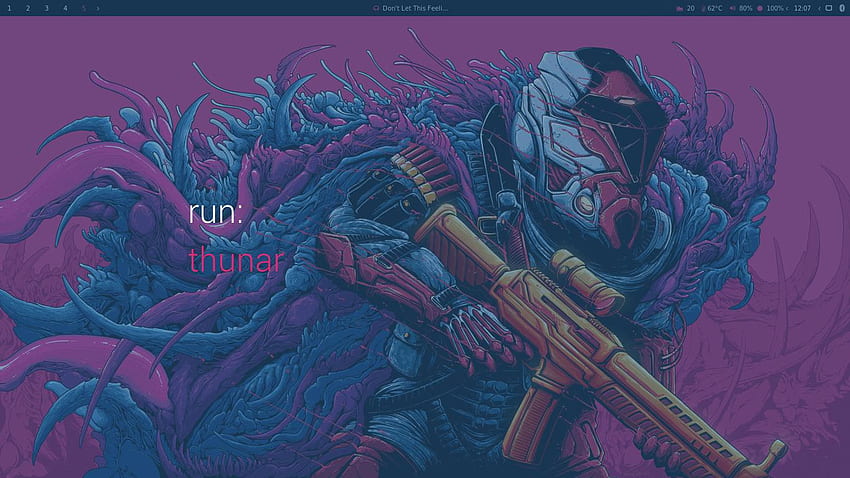Click the volume speaker icon
850x478 pixels.
click(x=732, y=8)
